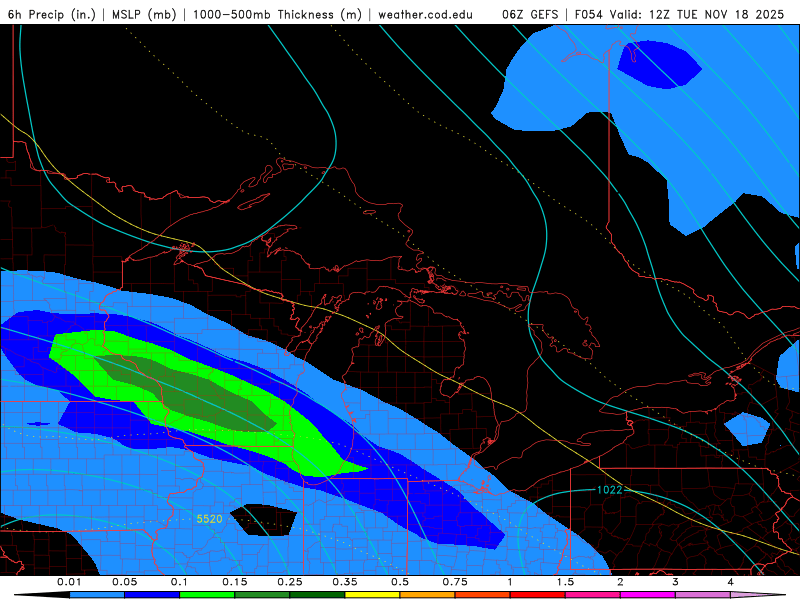800x600 pixels.
Task: Click the 0.75 legend value
Action: click(455, 582)
